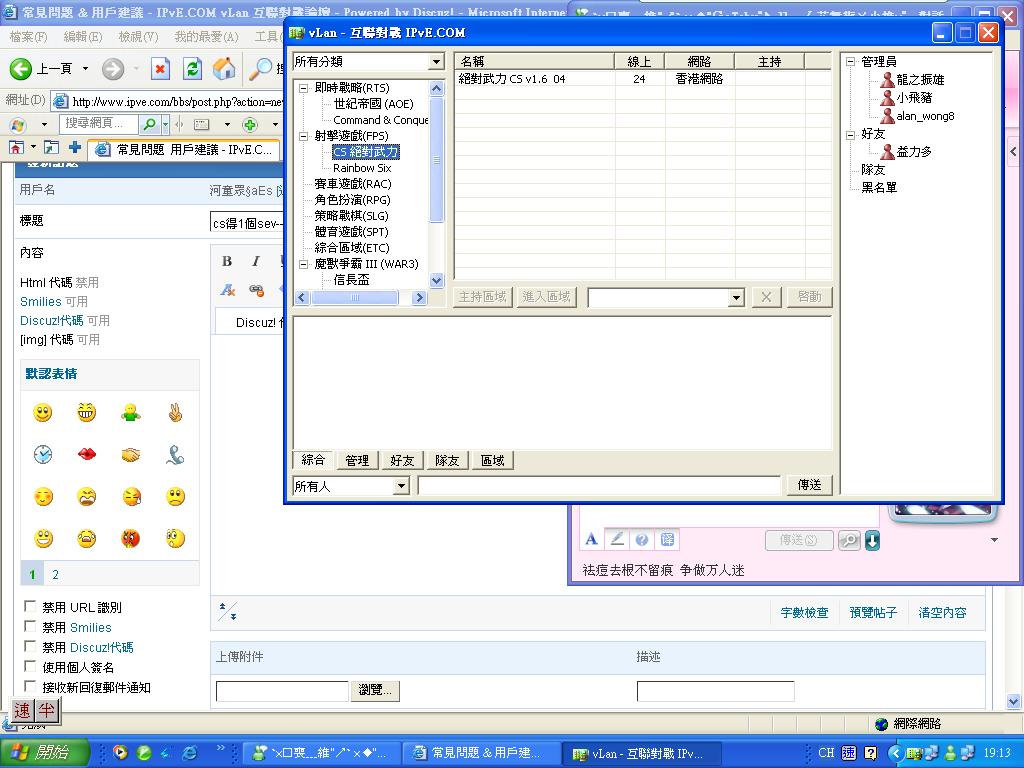Screen dimensions: 1024x768
Task: Collapse 即時戰略(RTS) tree node
Action: click(304, 88)
